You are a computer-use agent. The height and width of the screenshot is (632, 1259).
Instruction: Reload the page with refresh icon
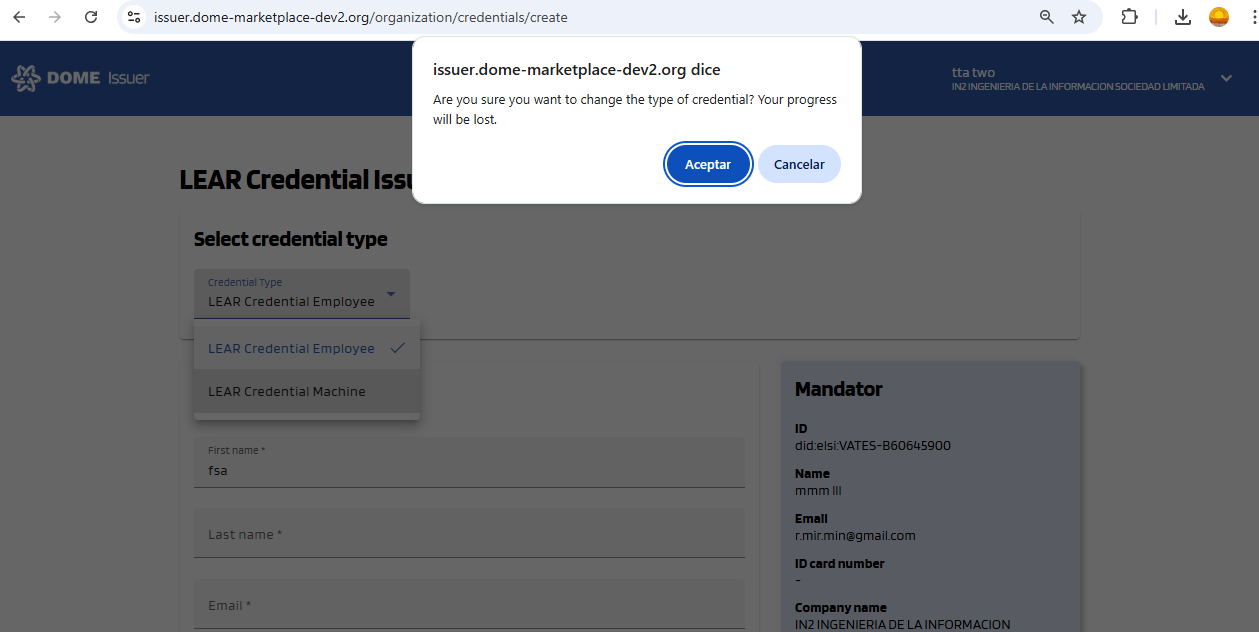[x=91, y=17]
